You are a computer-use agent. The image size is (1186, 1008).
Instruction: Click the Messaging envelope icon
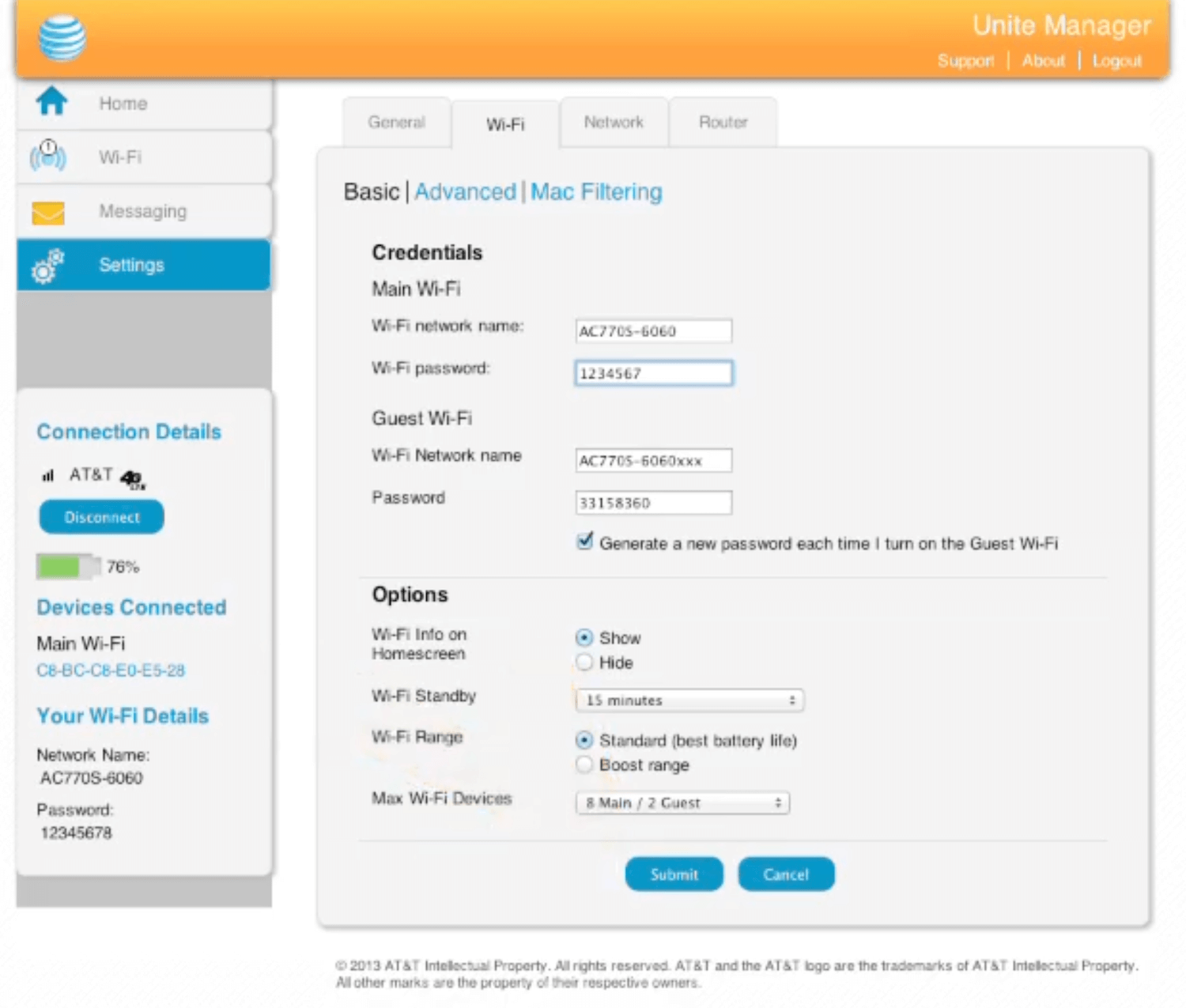[48, 213]
